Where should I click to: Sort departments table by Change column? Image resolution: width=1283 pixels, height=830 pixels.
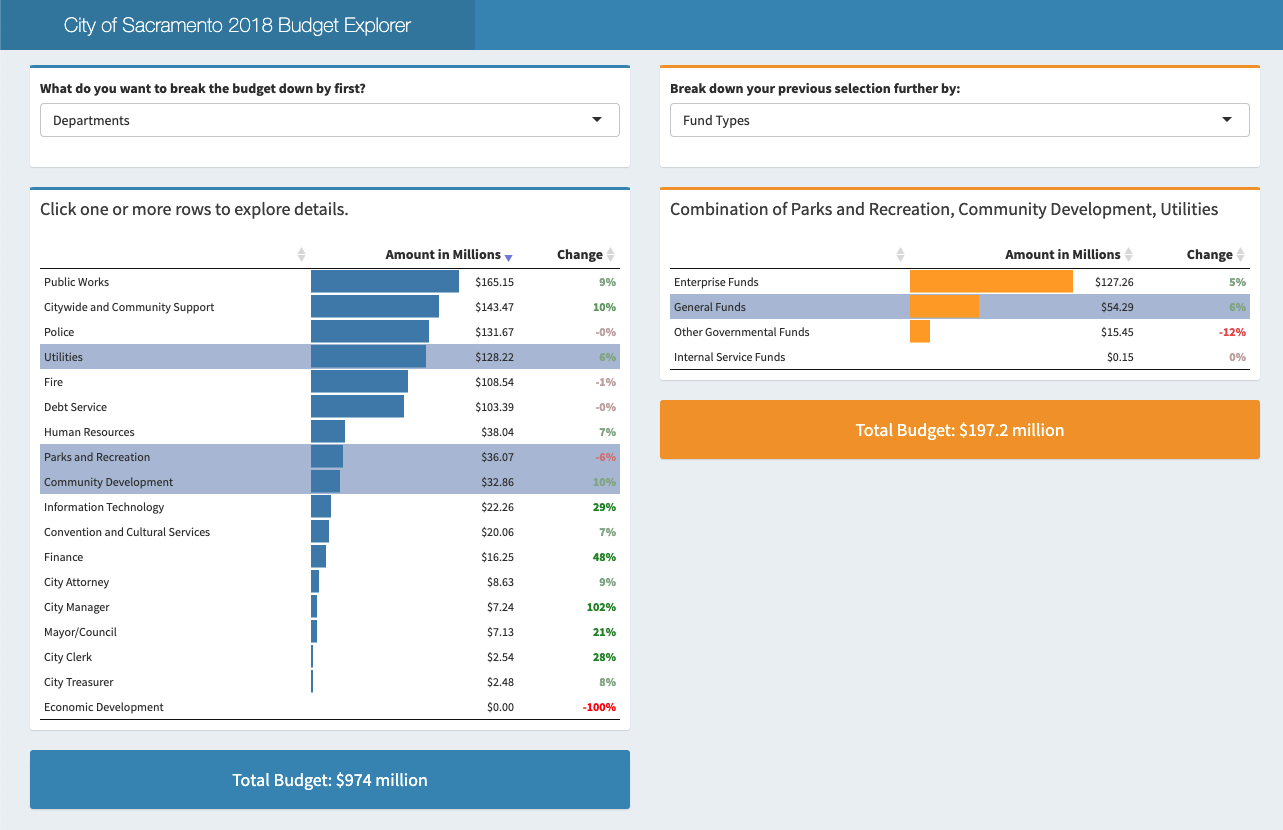[x=586, y=255]
